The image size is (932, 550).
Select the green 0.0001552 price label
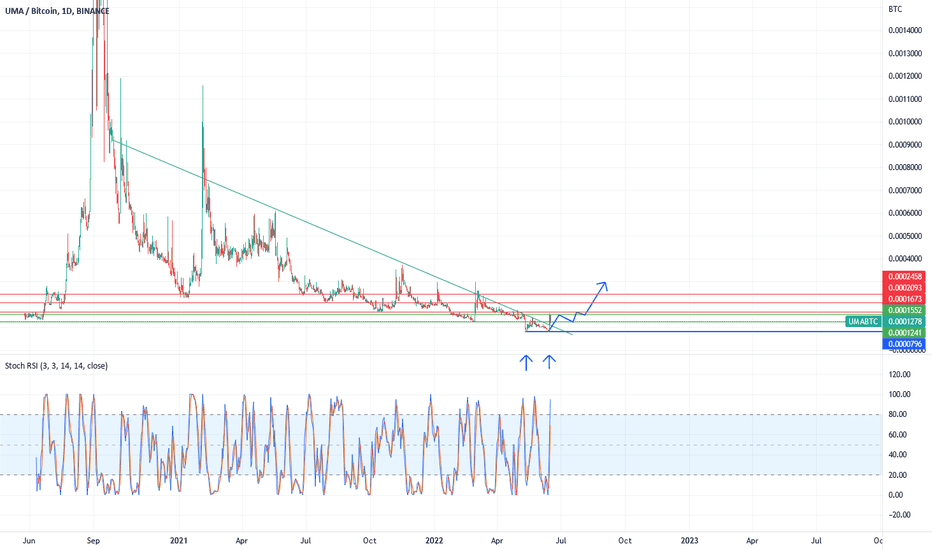pyautogui.click(x=904, y=310)
